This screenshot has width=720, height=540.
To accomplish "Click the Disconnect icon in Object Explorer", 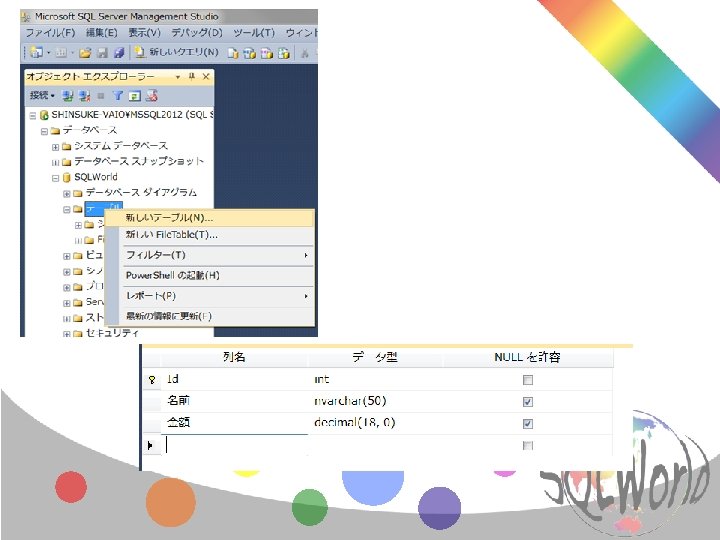I will pos(84,96).
